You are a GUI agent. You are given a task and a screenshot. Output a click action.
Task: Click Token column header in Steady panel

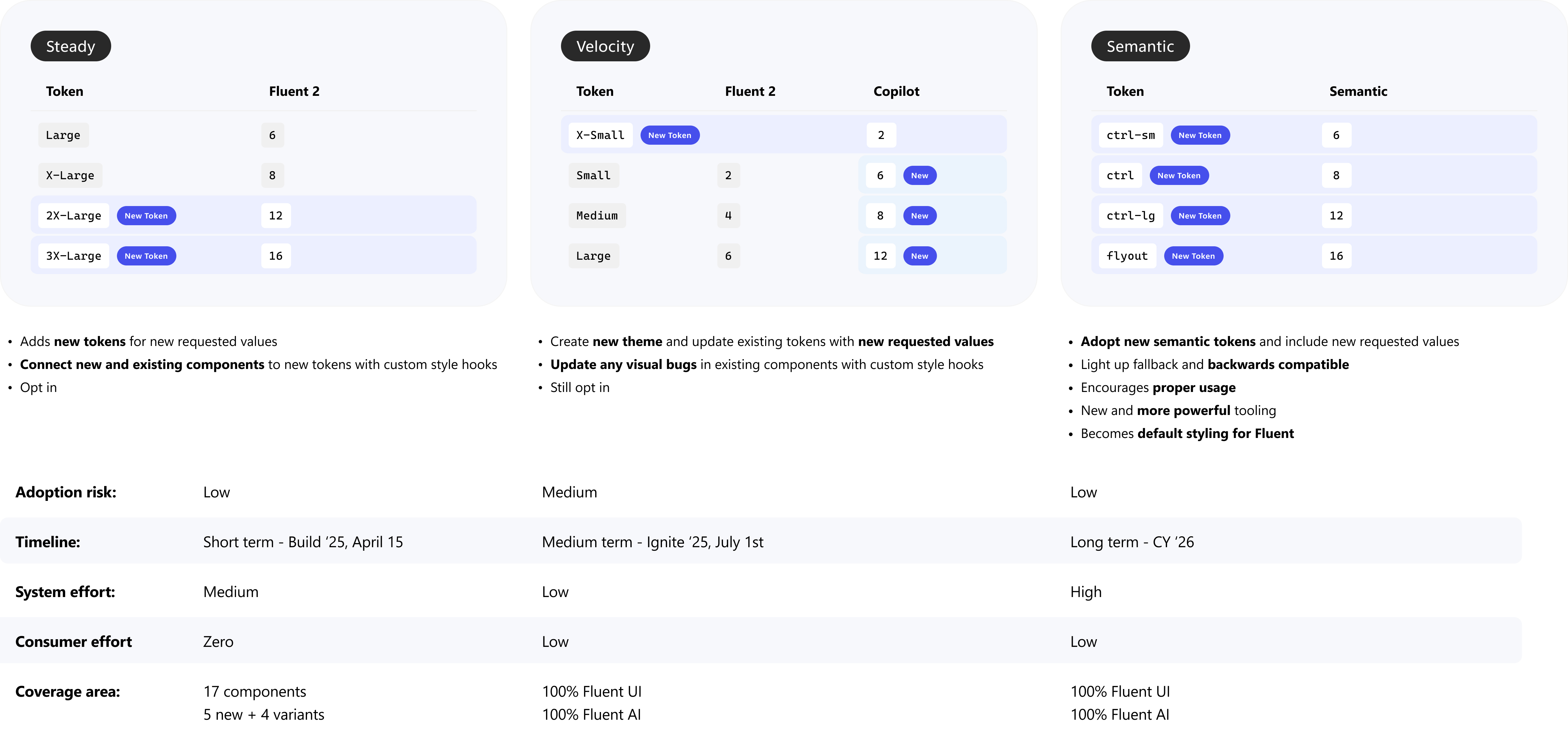tap(65, 91)
